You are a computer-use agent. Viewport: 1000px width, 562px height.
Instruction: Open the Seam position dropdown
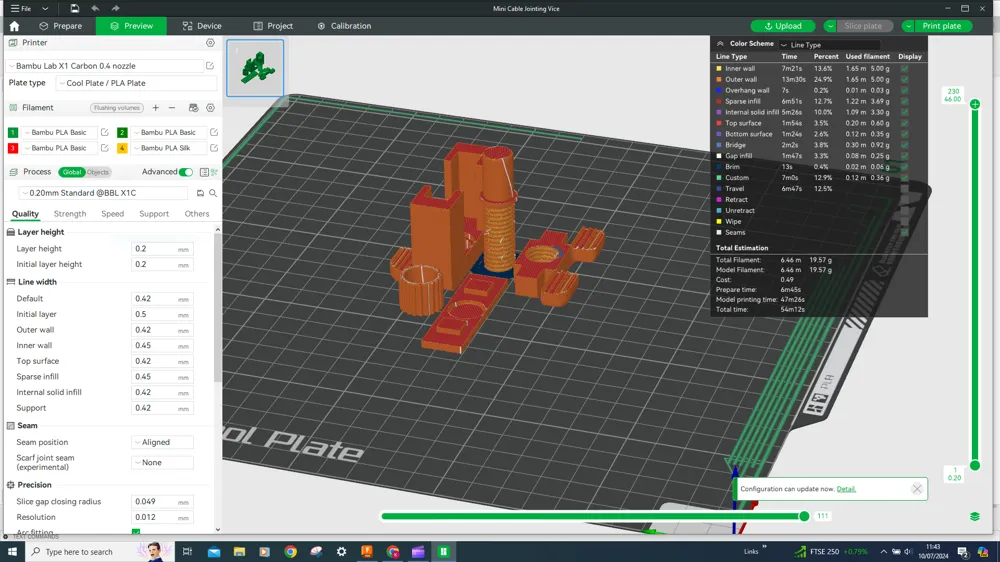click(x=162, y=442)
